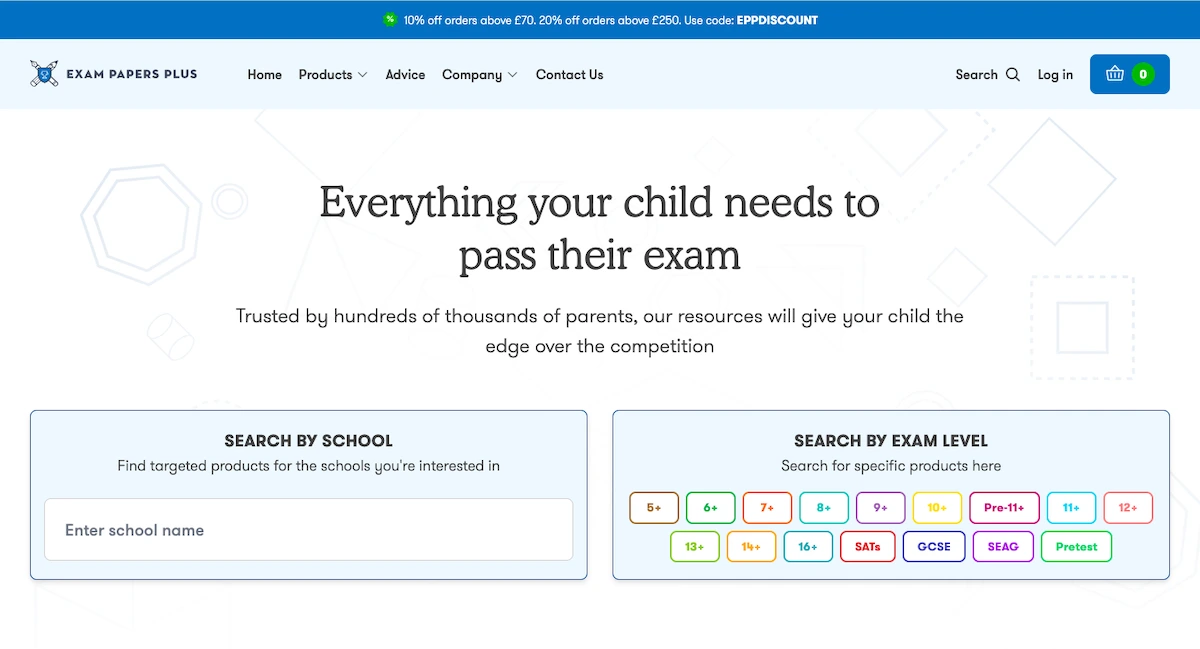
Task: Select the Pretest exam level
Action: (x=1076, y=547)
